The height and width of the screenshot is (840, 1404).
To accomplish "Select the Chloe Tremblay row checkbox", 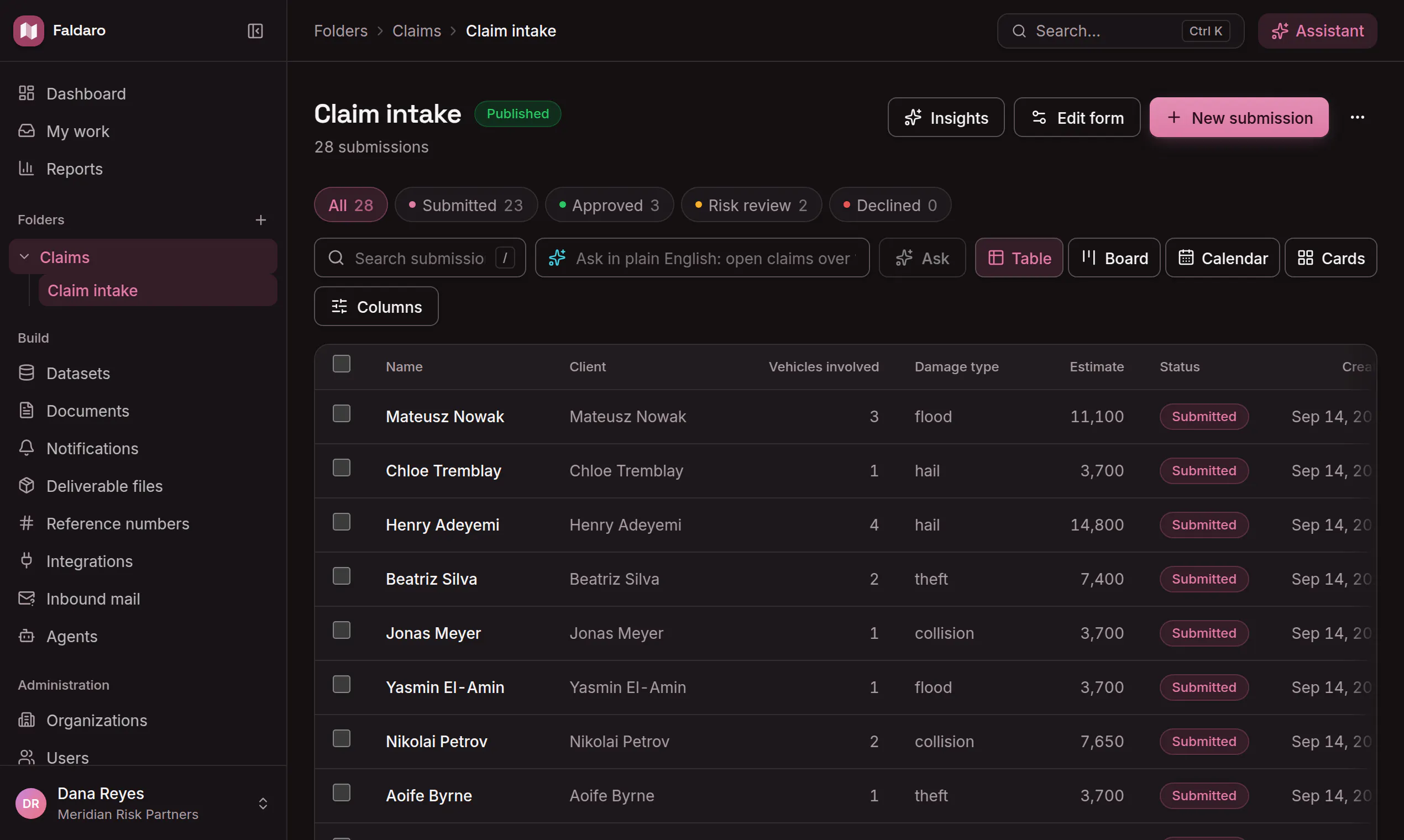I will pyautogui.click(x=342, y=468).
